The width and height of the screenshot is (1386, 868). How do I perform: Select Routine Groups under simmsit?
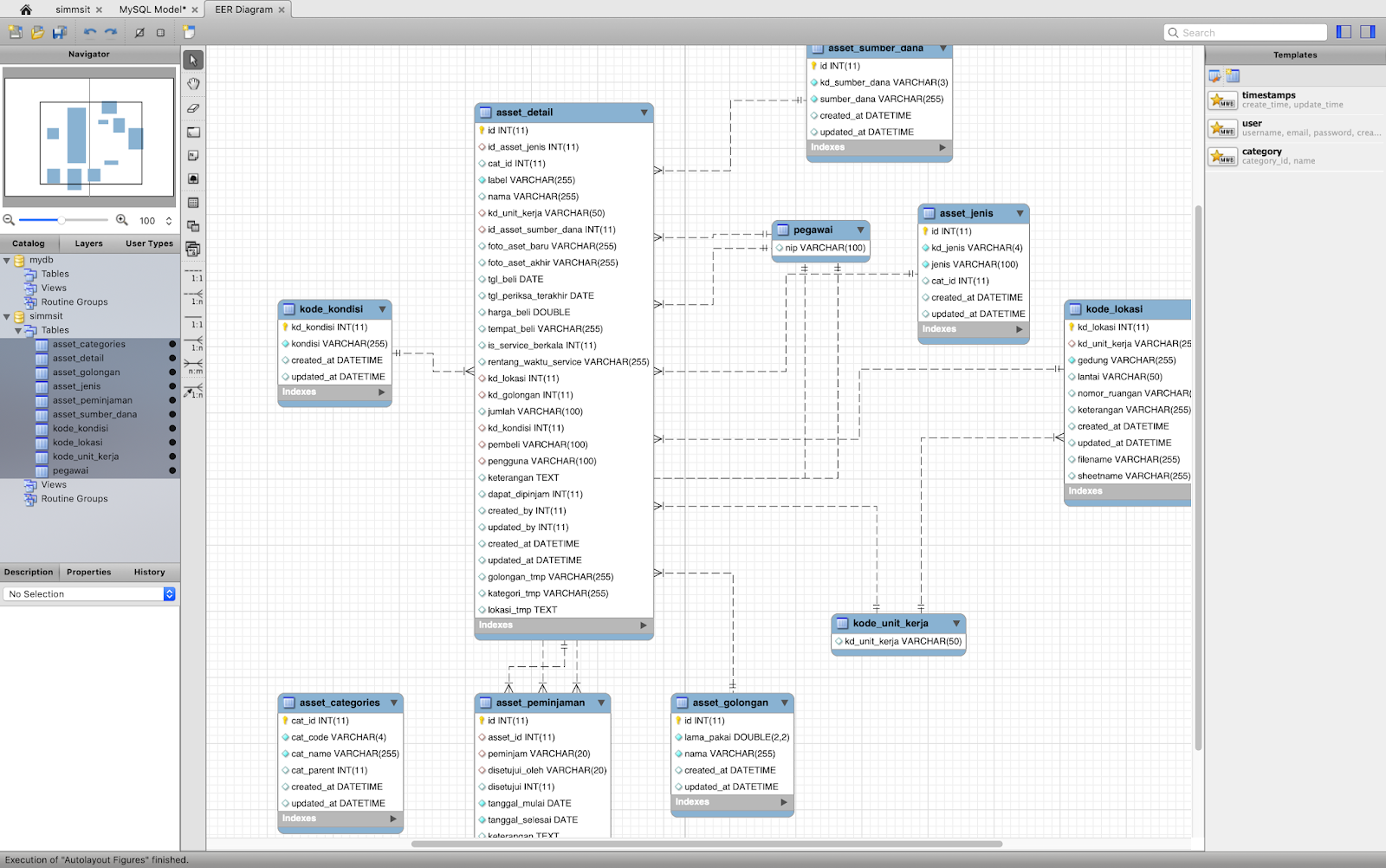click(74, 499)
